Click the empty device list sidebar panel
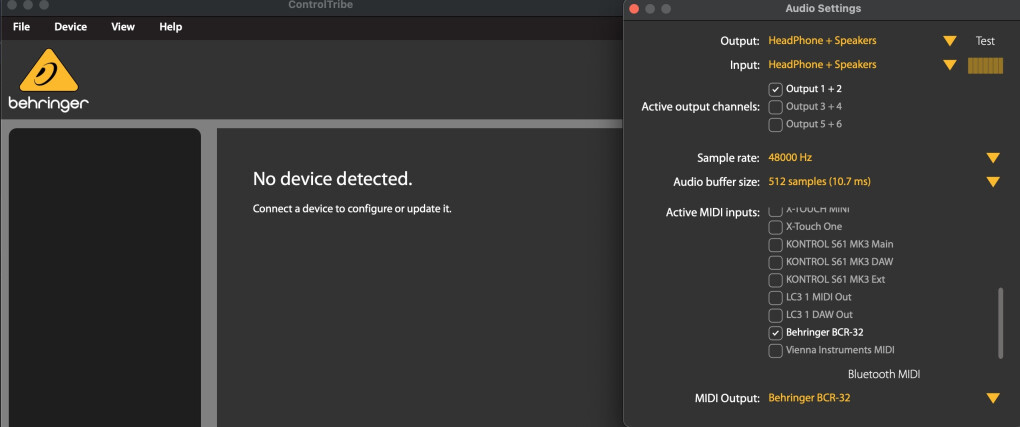 pyautogui.click(x=105, y=277)
